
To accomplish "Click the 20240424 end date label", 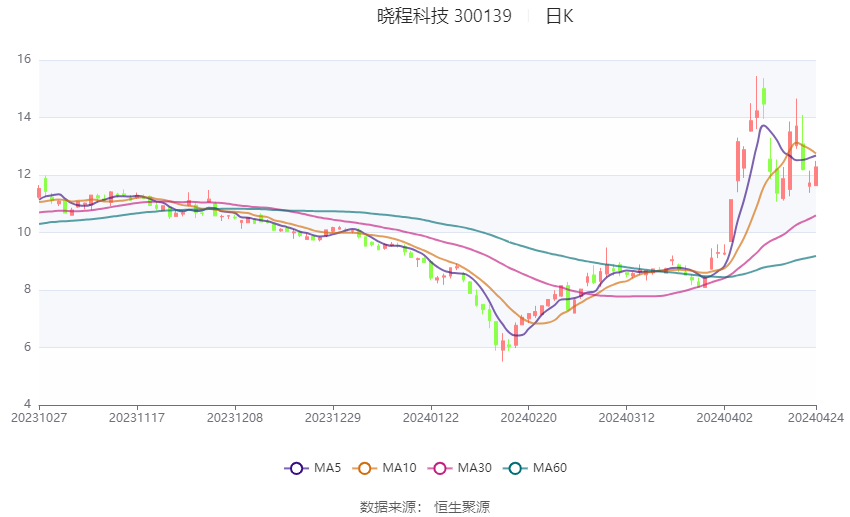I will click(x=816, y=417).
